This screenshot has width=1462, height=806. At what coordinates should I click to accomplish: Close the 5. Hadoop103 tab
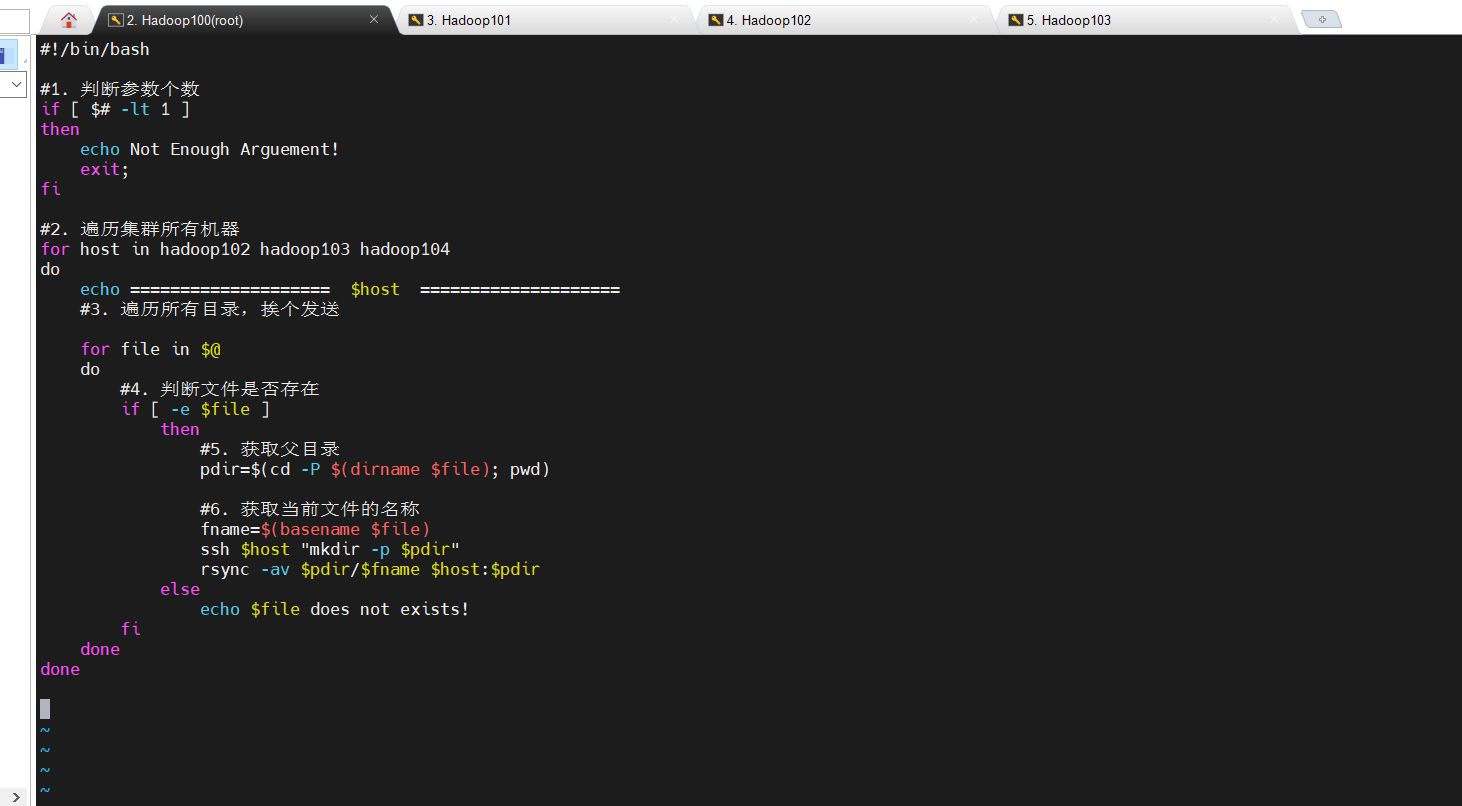[1274, 19]
